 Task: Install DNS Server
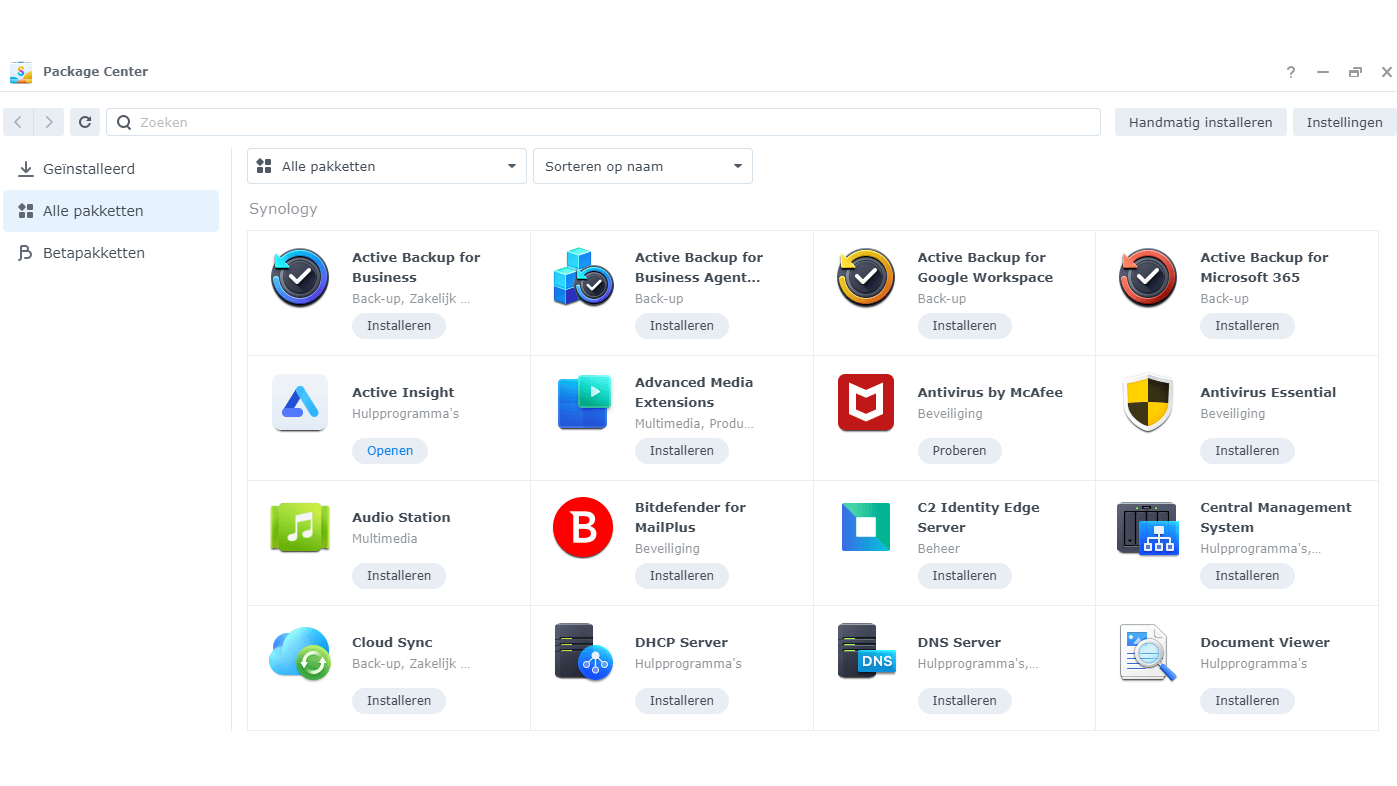coord(965,701)
